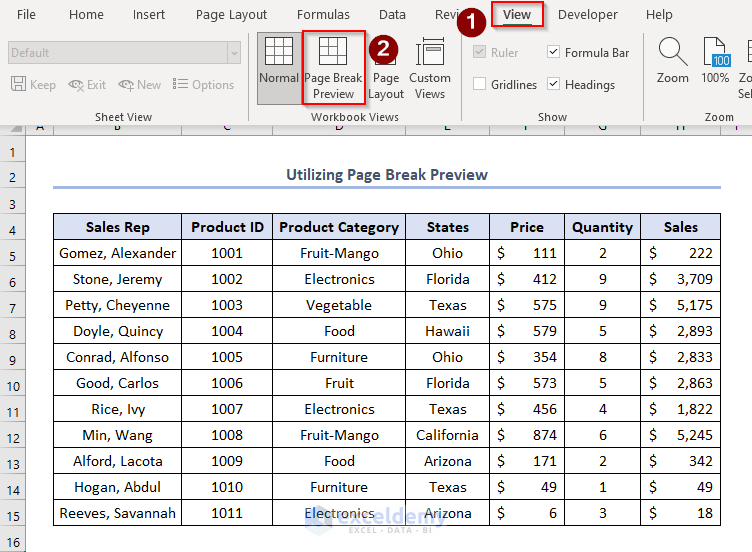Image resolution: width=752 pixels, height=552 pixels.
Task: Uncheck the Headings checkbox
Action: point(554,85)
